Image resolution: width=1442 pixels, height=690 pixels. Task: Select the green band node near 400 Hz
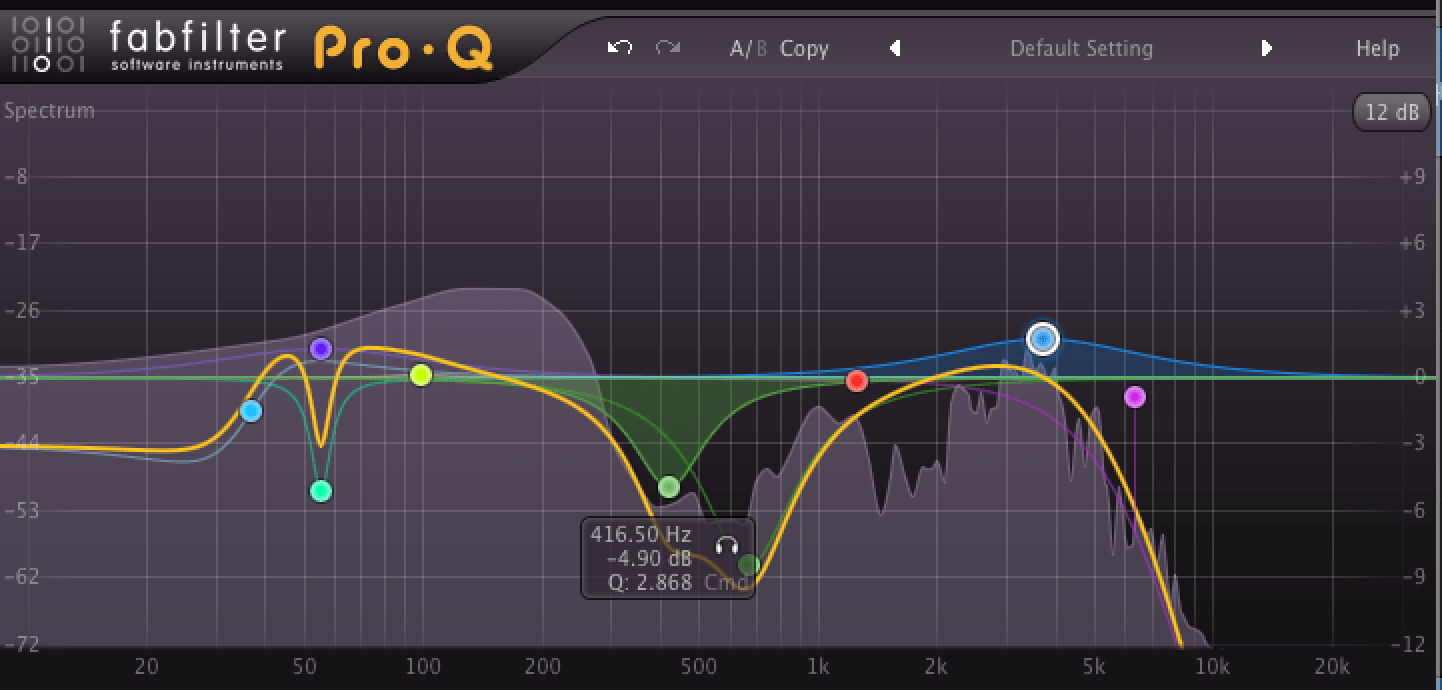click(x=668, y=487)
